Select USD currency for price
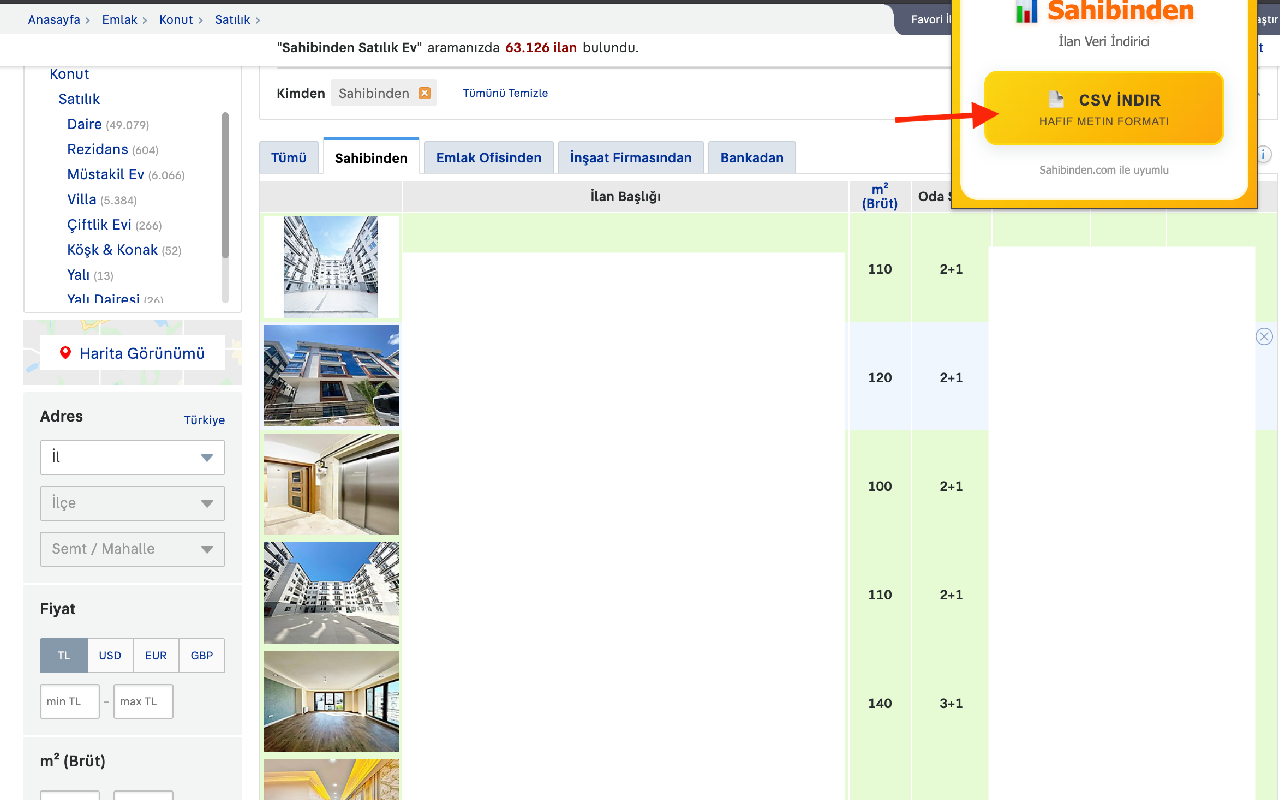This screenshot has height=800, width=1280. [110, 656]
